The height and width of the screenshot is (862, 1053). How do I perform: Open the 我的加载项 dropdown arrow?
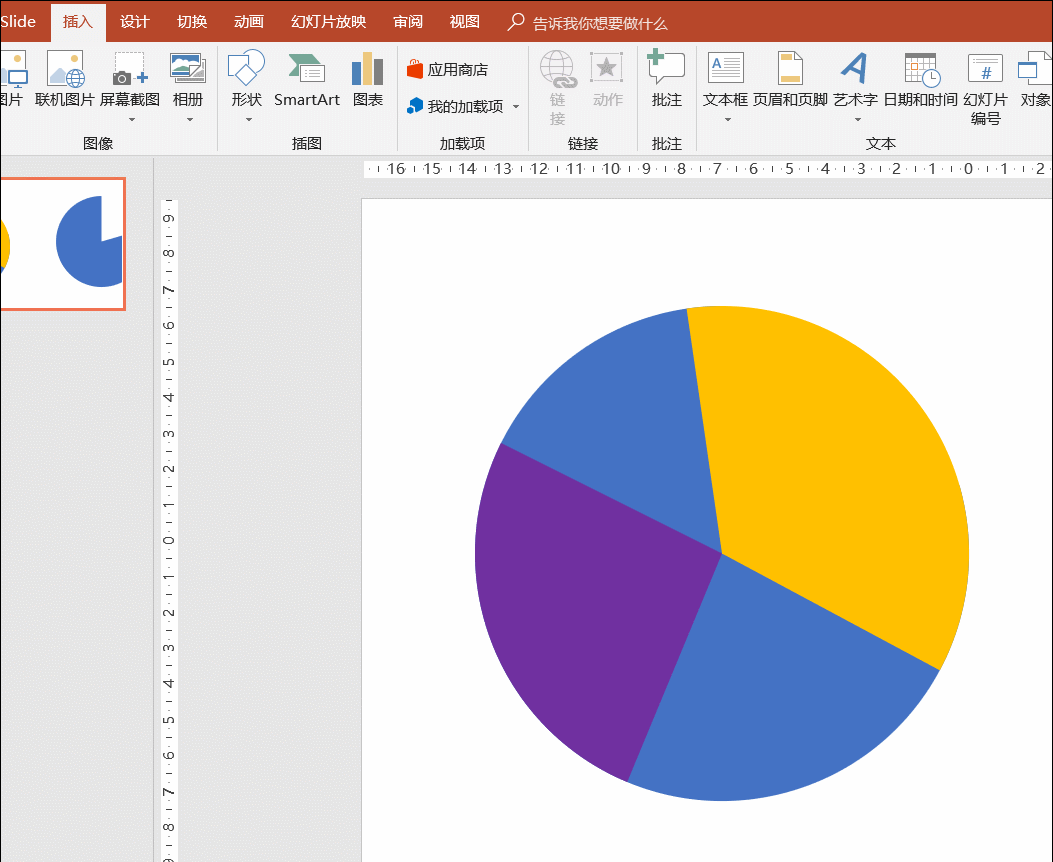(516, 107)
